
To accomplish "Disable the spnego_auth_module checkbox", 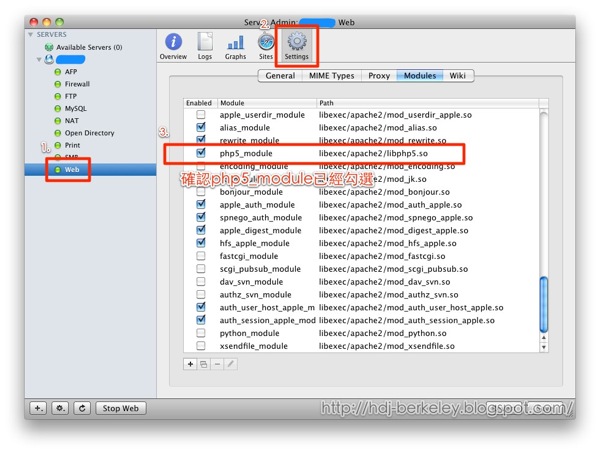I will pos(201,217).
